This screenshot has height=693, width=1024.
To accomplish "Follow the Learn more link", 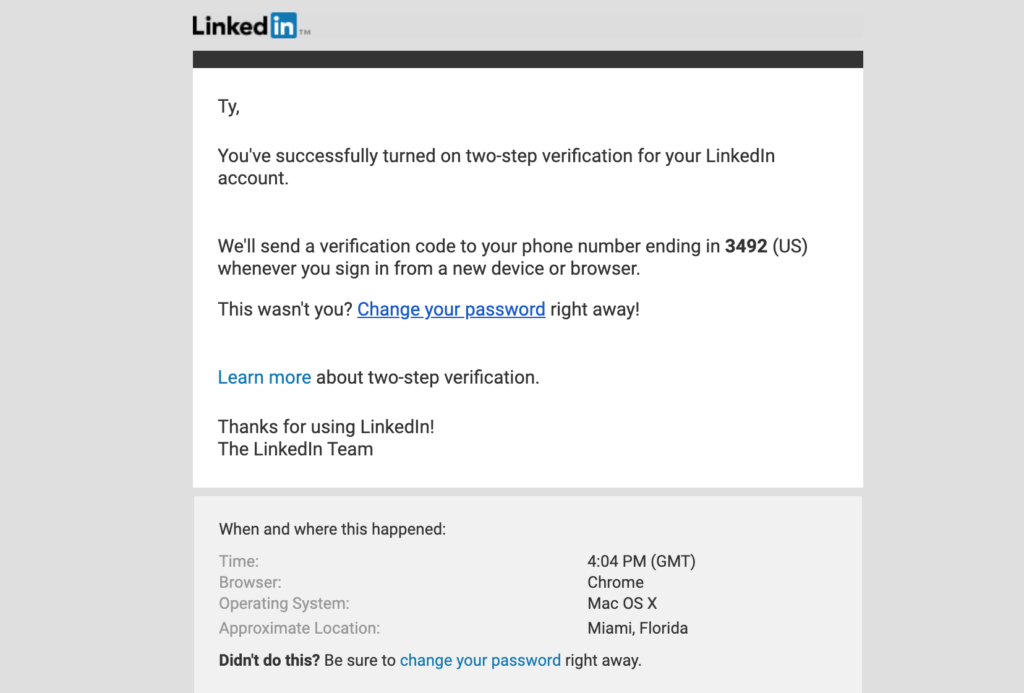I will click(264, 378).
